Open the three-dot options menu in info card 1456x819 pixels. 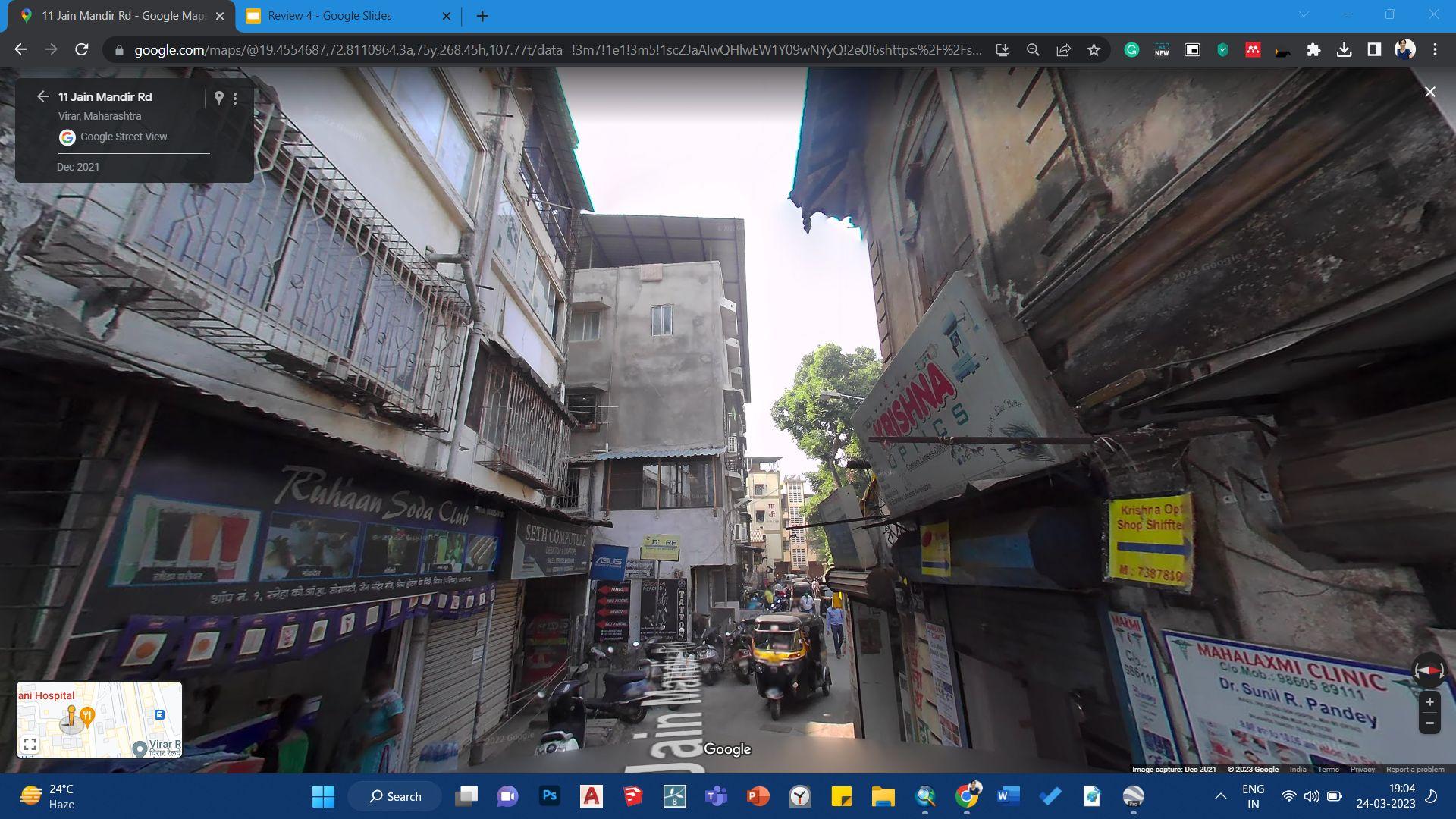235,99
